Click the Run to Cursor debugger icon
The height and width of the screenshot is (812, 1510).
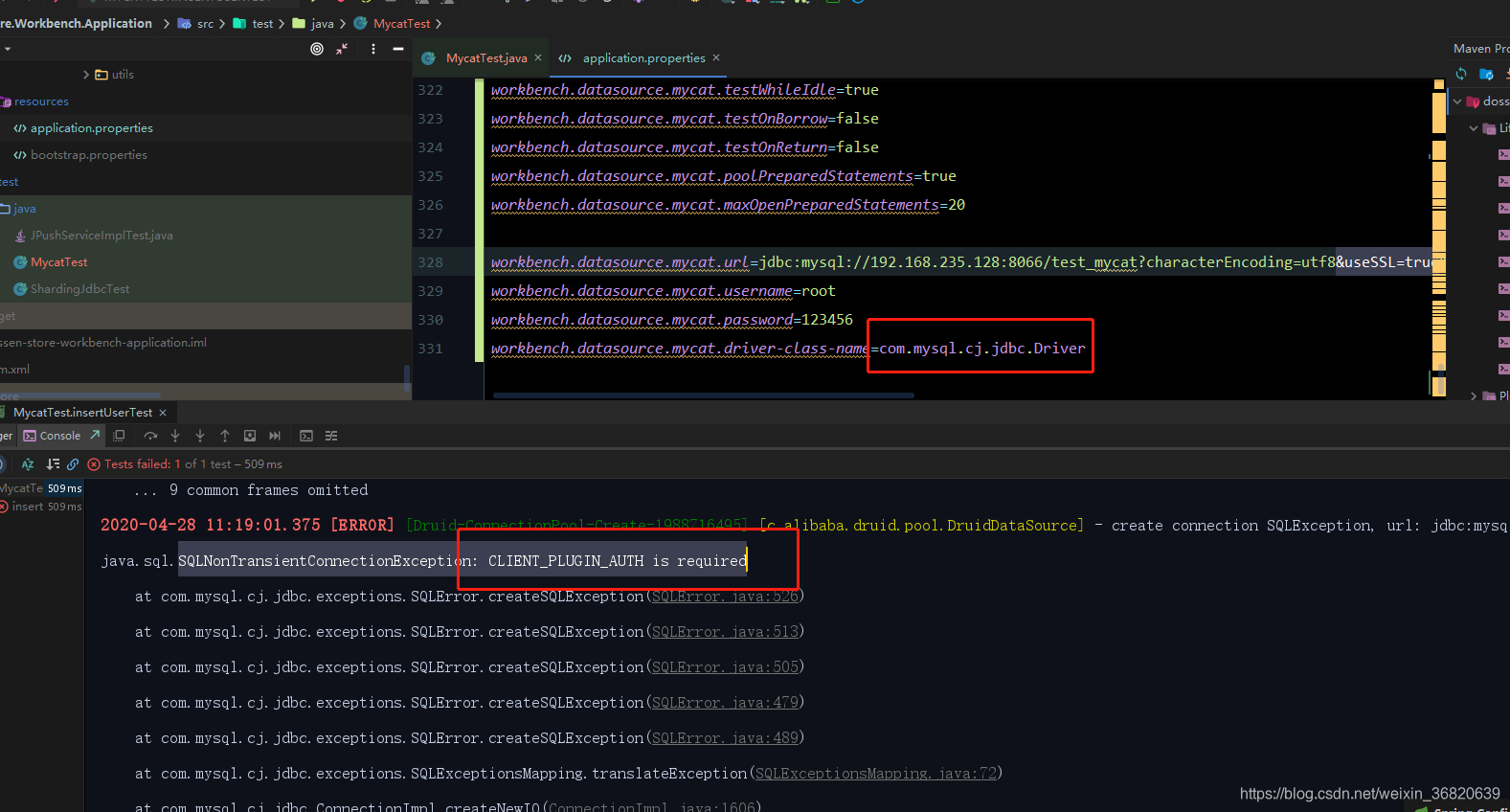click(275, 436)
